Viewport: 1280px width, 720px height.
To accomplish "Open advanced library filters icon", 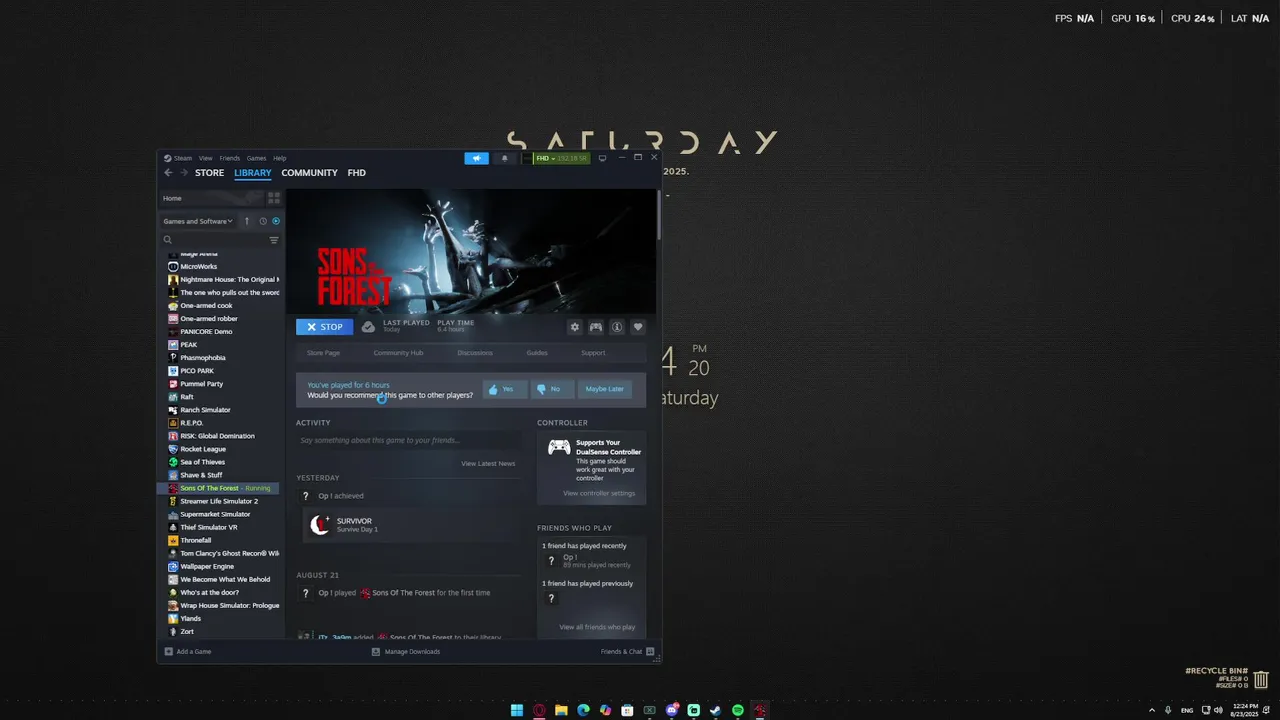I will tap(274, 240).
